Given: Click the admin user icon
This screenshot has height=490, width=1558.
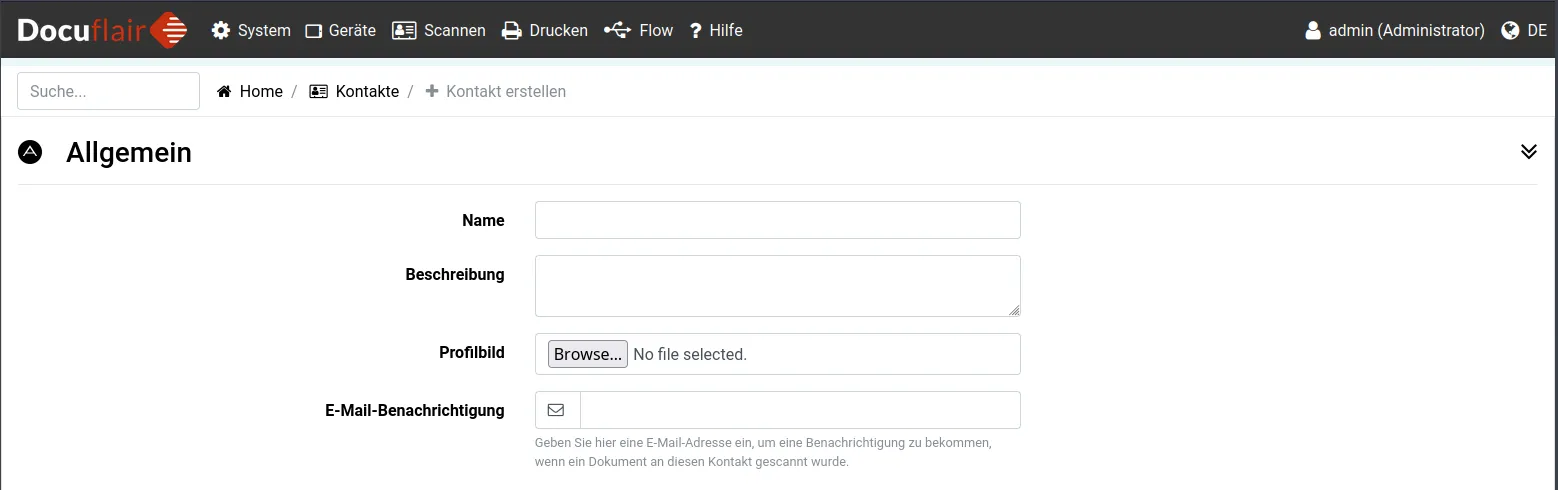Looking at the screenshot, I should click(x=1313, y=31).
